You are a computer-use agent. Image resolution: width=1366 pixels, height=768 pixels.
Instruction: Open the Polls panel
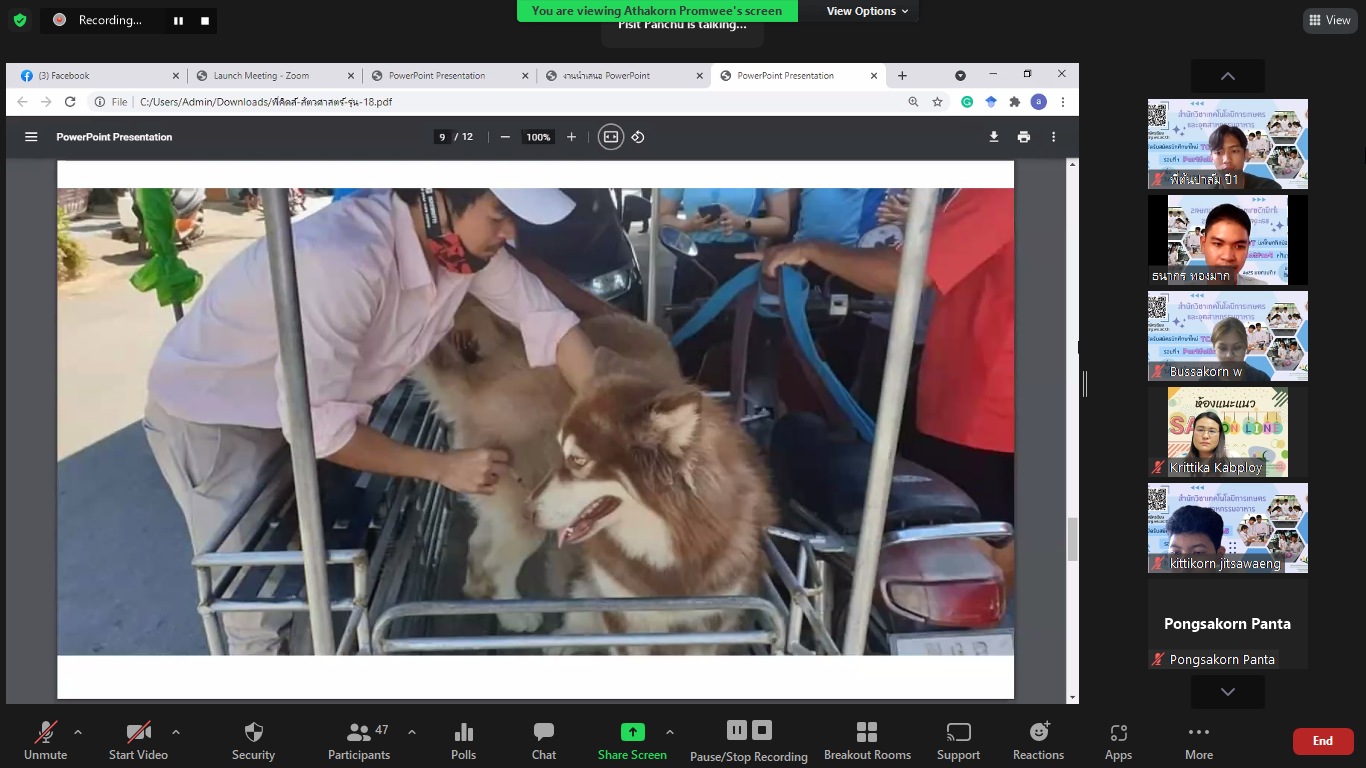(x=463, y=740)
